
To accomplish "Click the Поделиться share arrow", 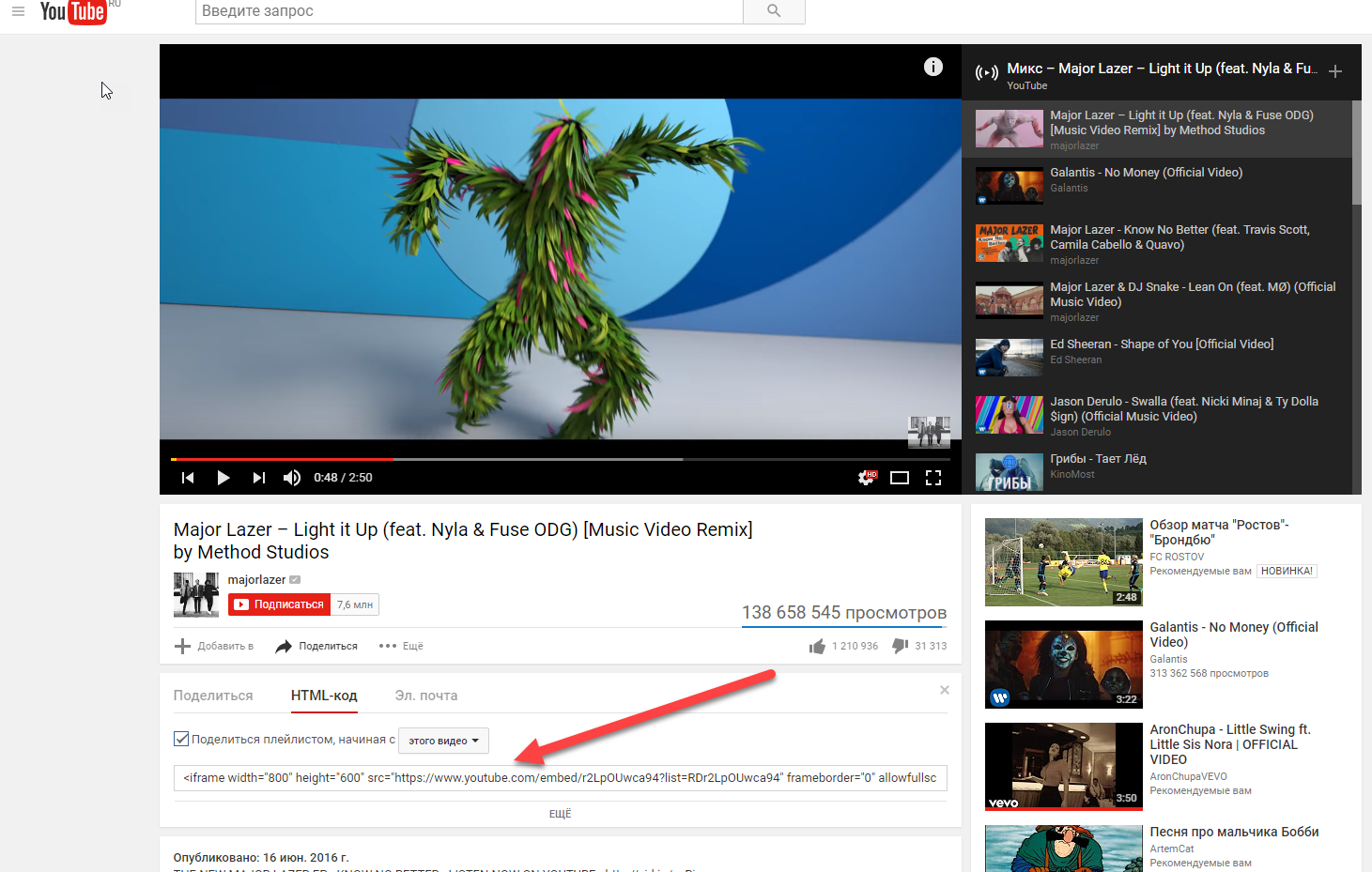I will 284,646.
